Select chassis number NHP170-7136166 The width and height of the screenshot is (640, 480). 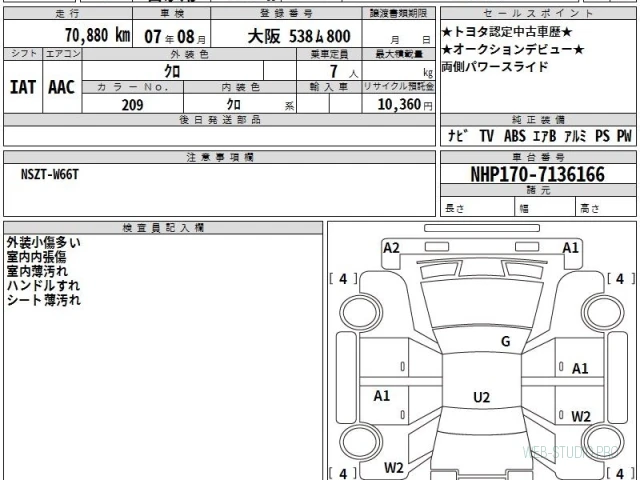point(538,174)
